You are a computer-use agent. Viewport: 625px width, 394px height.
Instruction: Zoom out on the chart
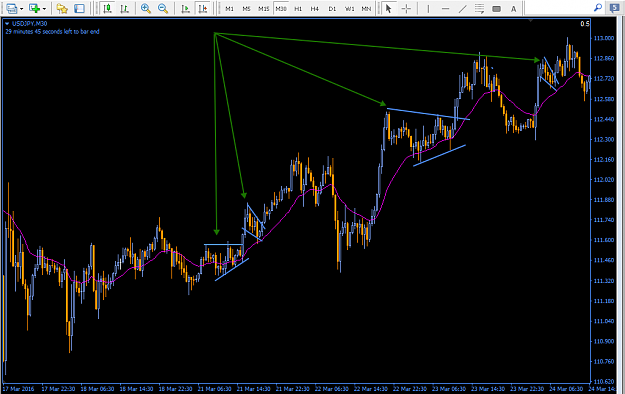(163, 8)
